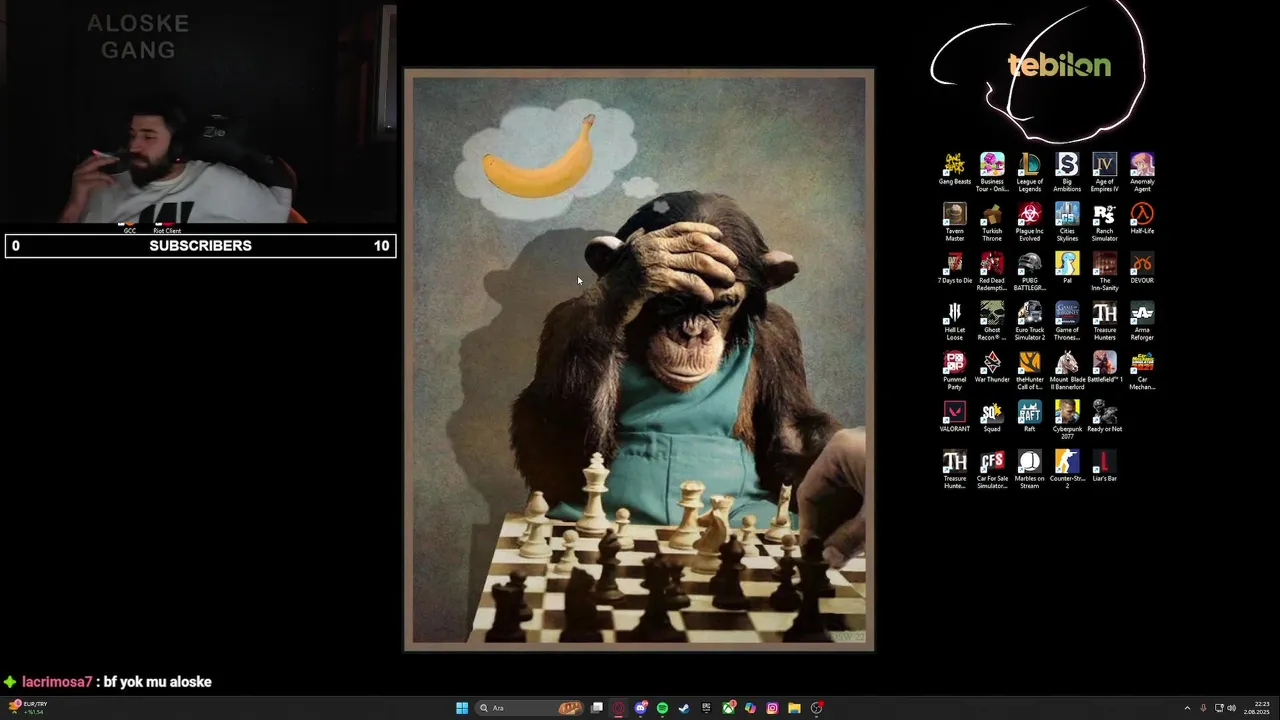Click the chimpanzee chess wallpaper image
This screenshot has width=1280, height=720.
[x=639, y=360]
